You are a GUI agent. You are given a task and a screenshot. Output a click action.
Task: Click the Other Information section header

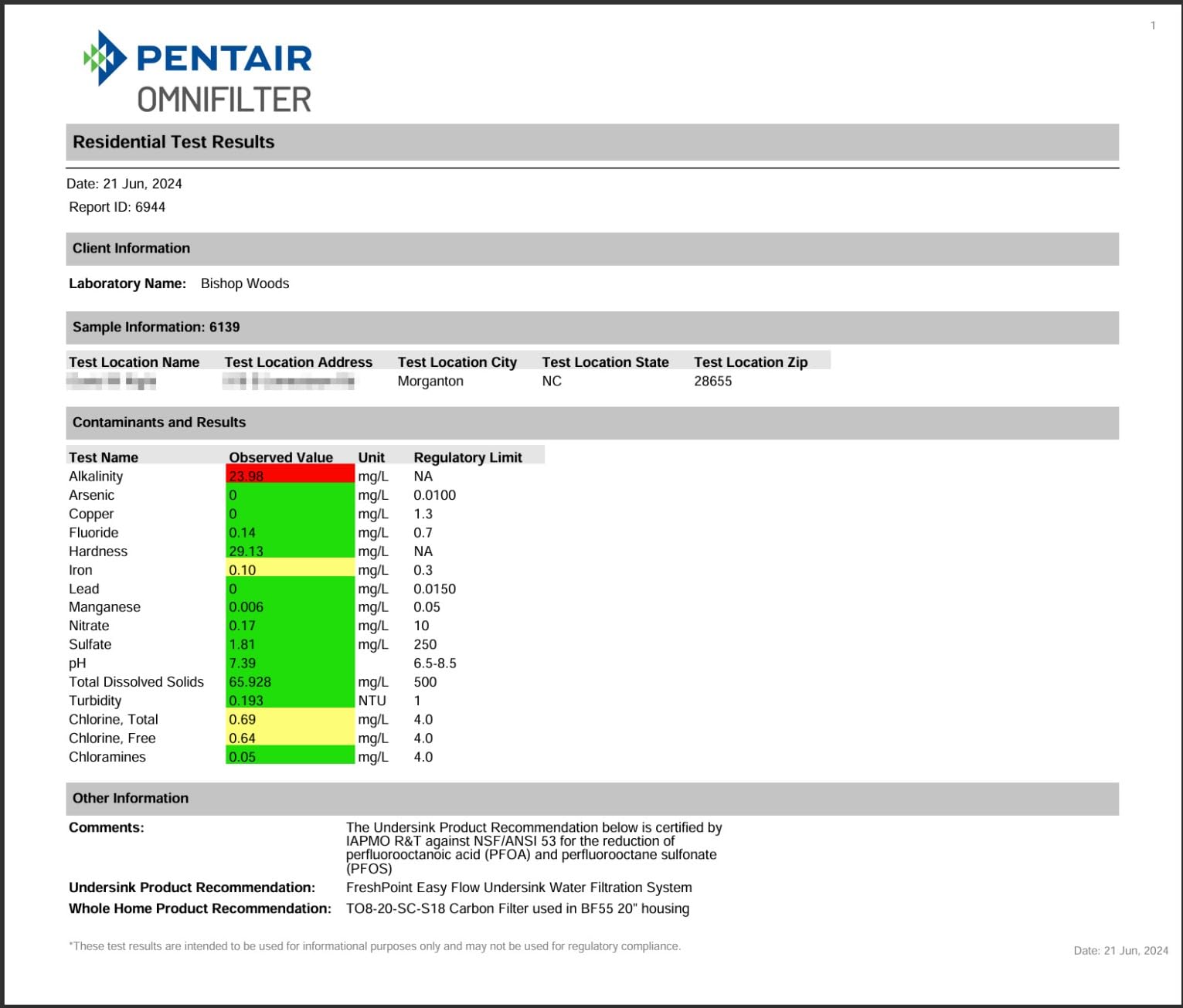[x=592, y=799]
